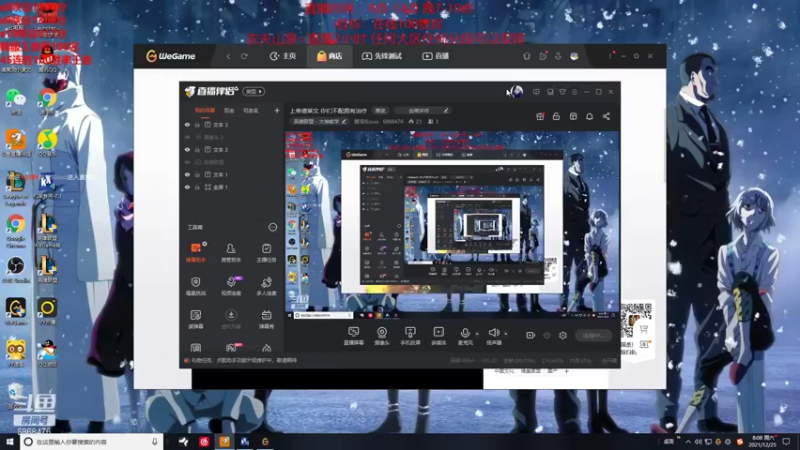Add 手机投屏 phone cast source

pyautogui.click(x=410, y=336)
